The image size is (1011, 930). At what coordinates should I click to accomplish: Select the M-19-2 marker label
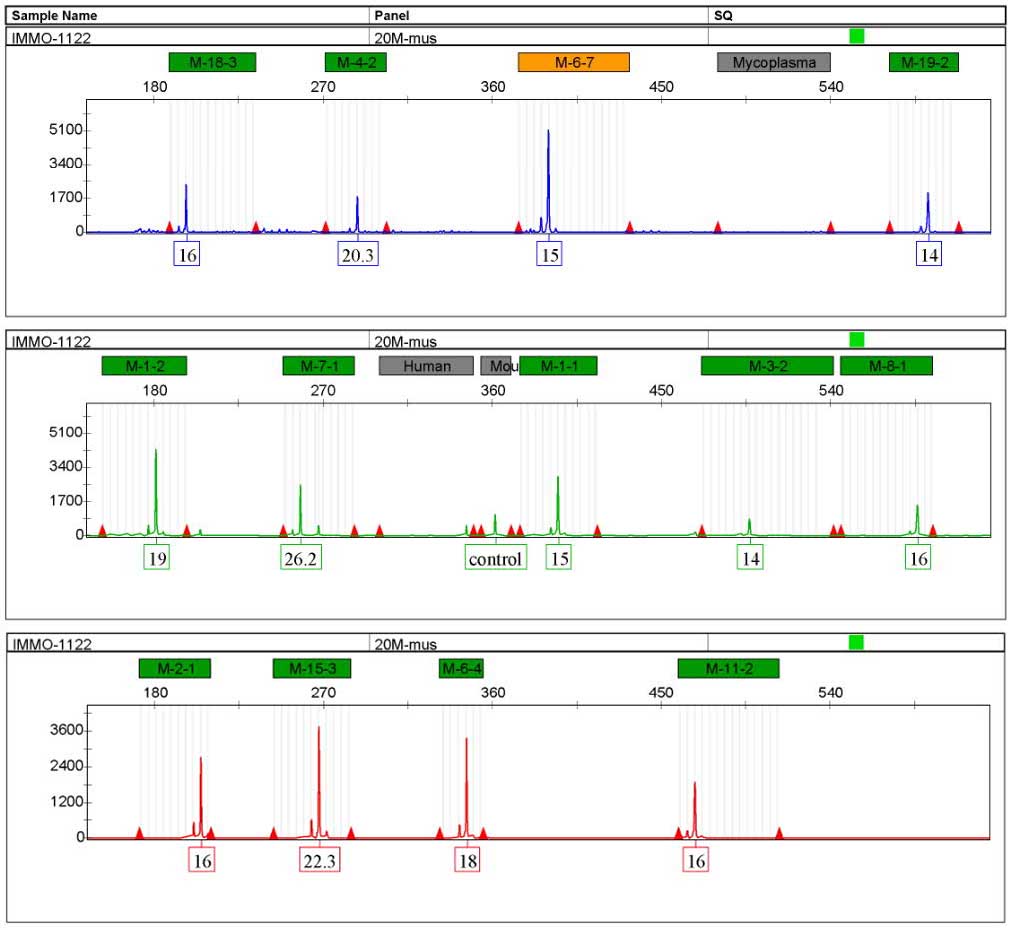[x=924, y=63]
